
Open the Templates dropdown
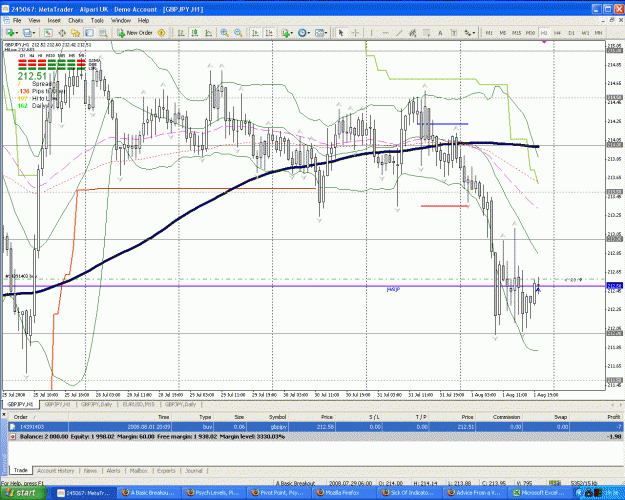[x=321, y=33]
